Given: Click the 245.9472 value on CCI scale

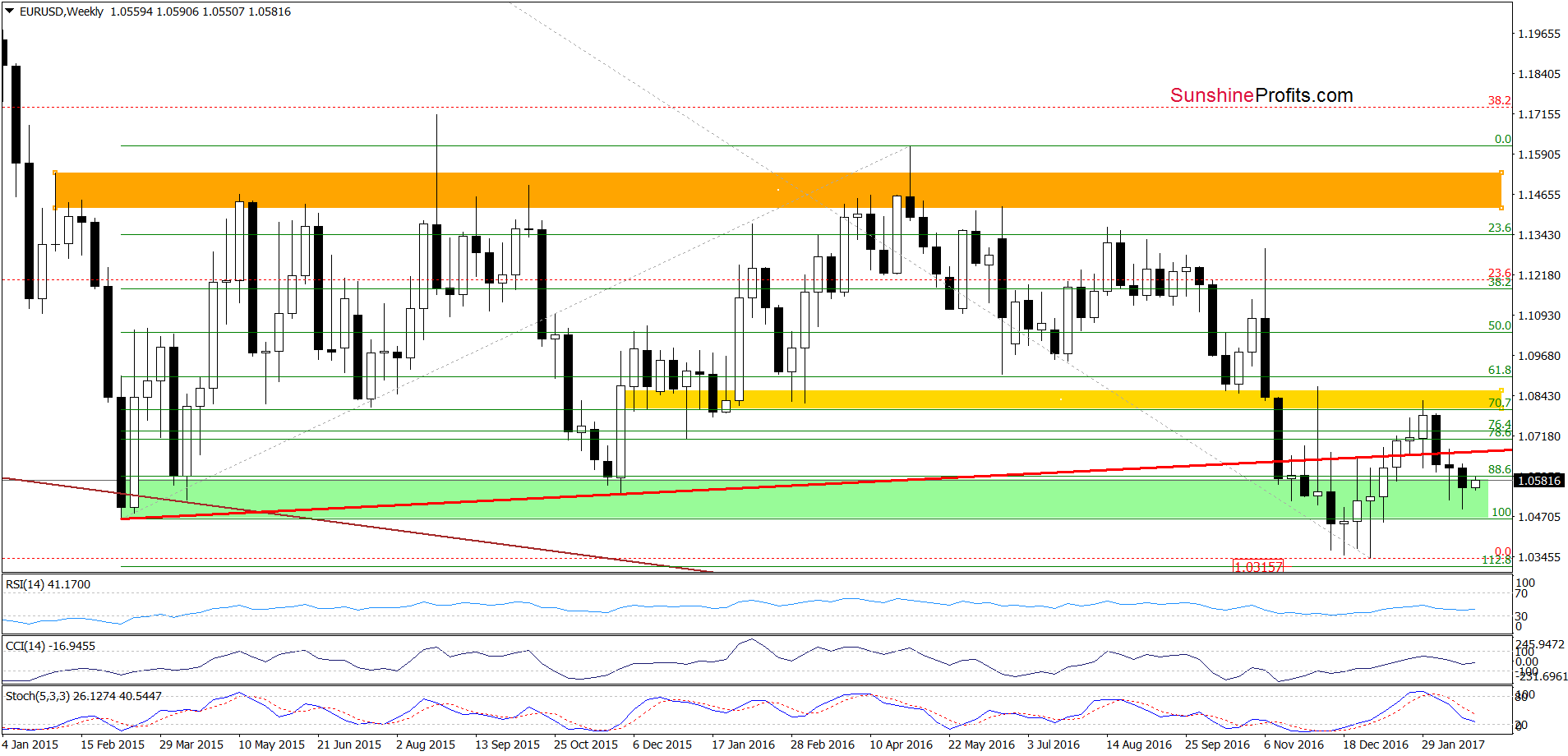Looking at the screenshot, I should (x=1540, y=645).
